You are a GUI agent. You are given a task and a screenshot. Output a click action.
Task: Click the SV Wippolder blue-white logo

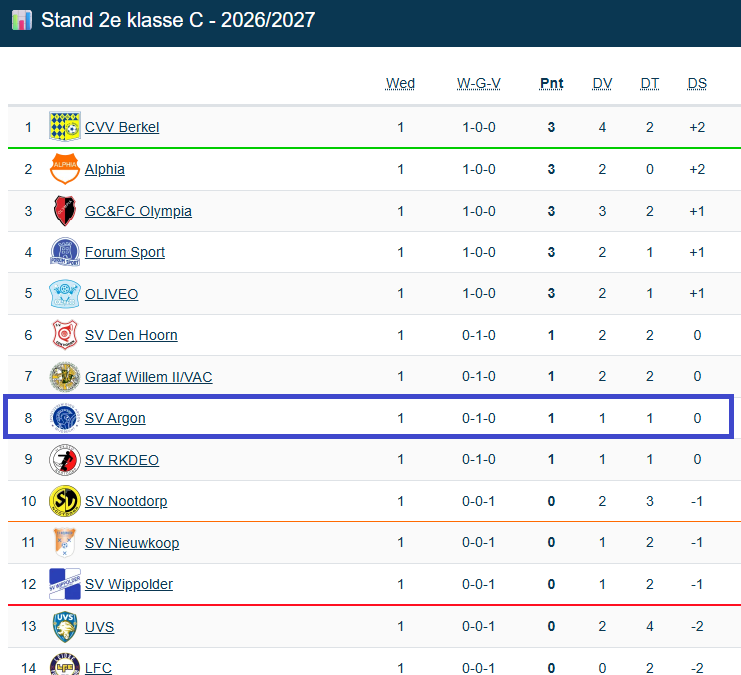[x=65, y=584]
